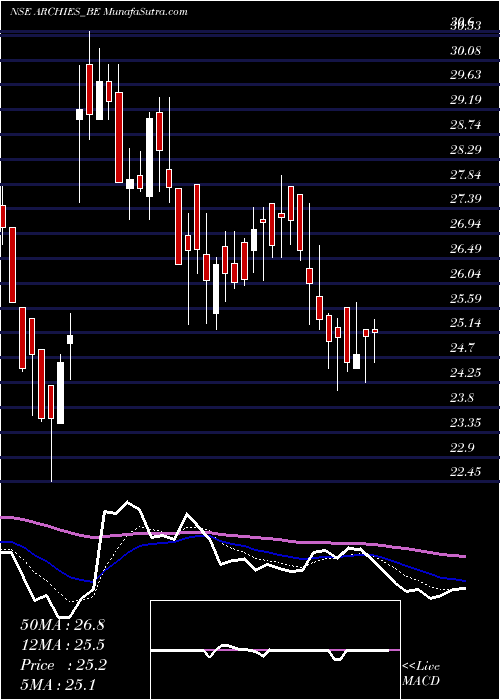Select the 22.9 price axis label
Image resolution: width=500 pixels, height=700 pixels.
pos(462,447)
